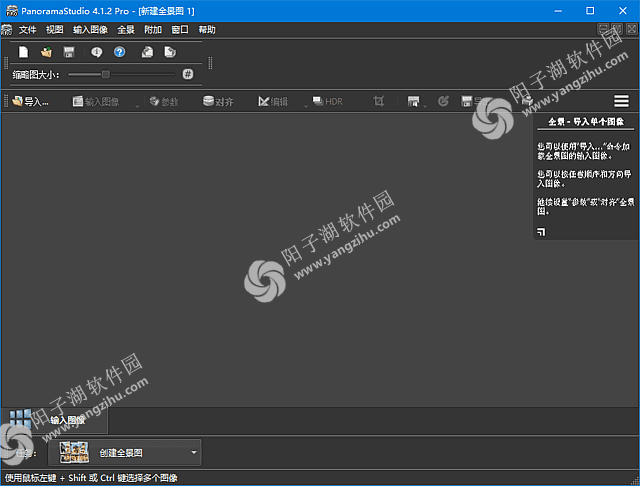Click the workflow toolbar drag handle
The width and height of the screenshot is (640, 486).
tap(6, 101)
